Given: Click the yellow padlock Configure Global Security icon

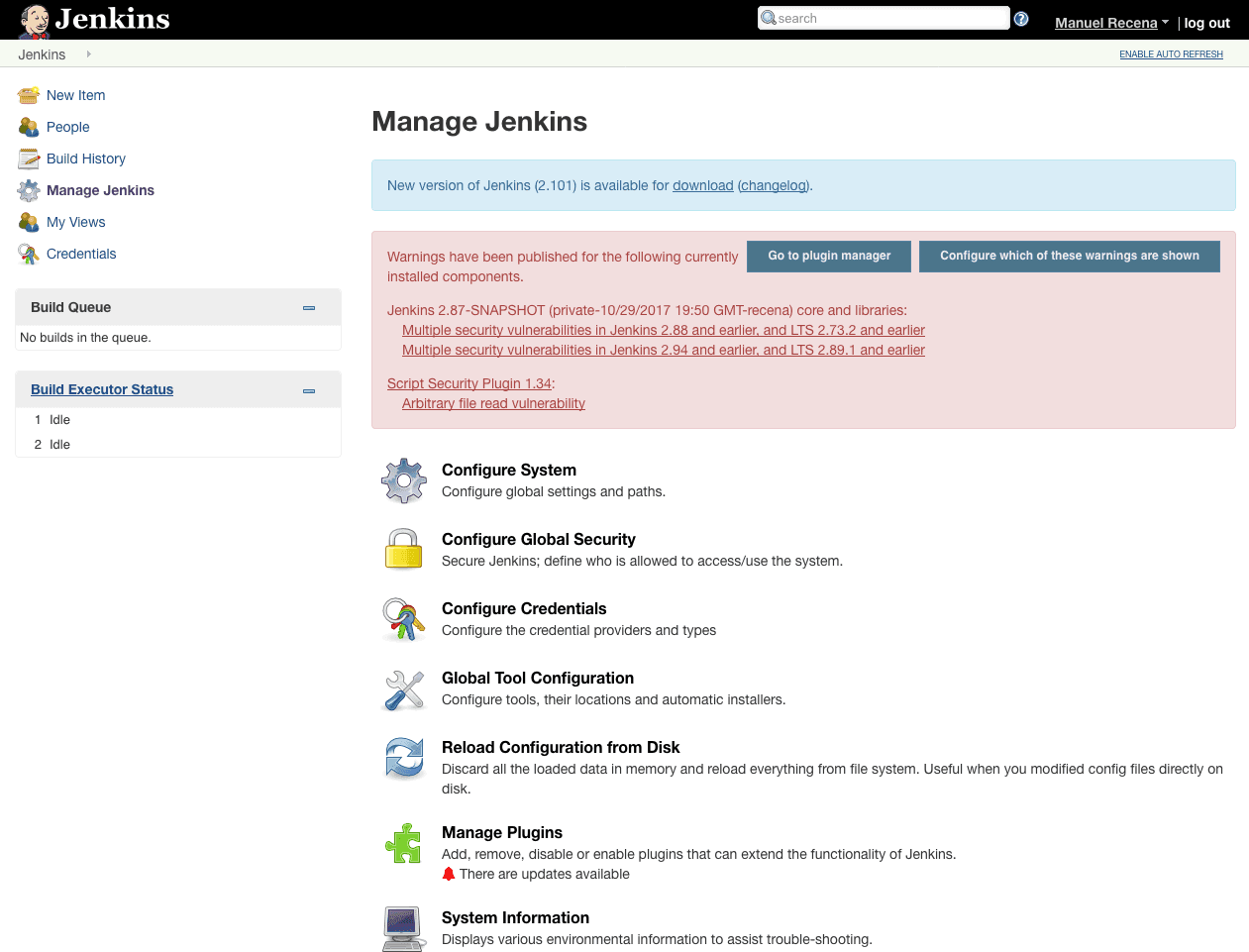Looking at the screenshot, I should (403, 550).
